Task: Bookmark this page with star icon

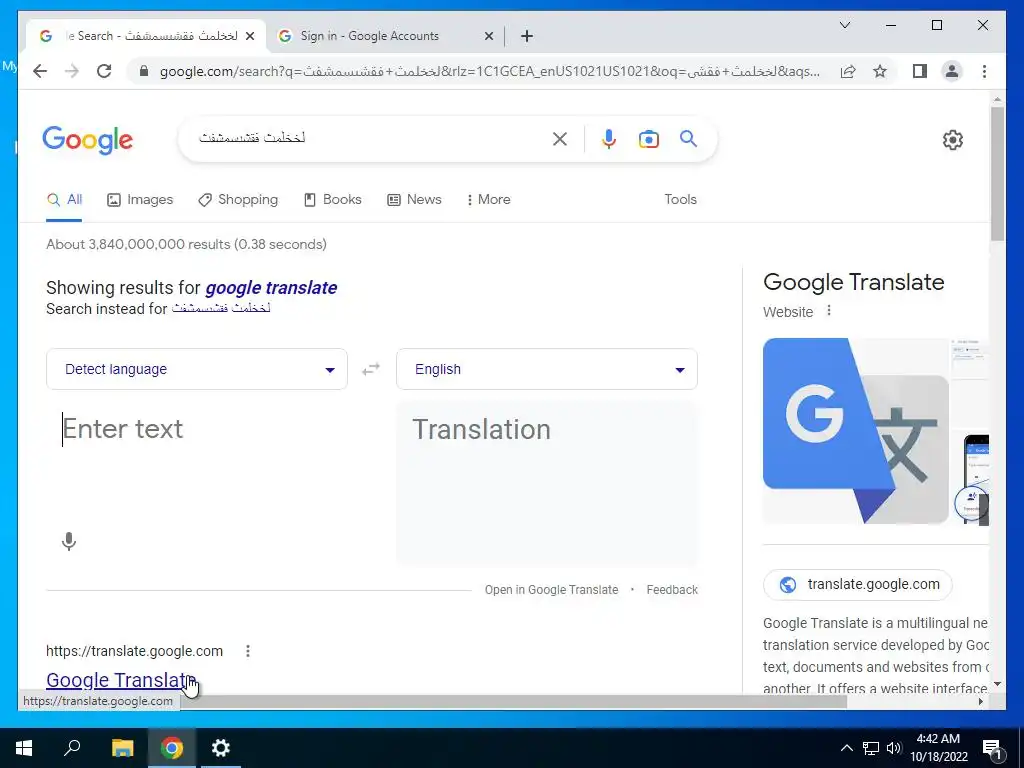Action: click(x=880, y=71)
